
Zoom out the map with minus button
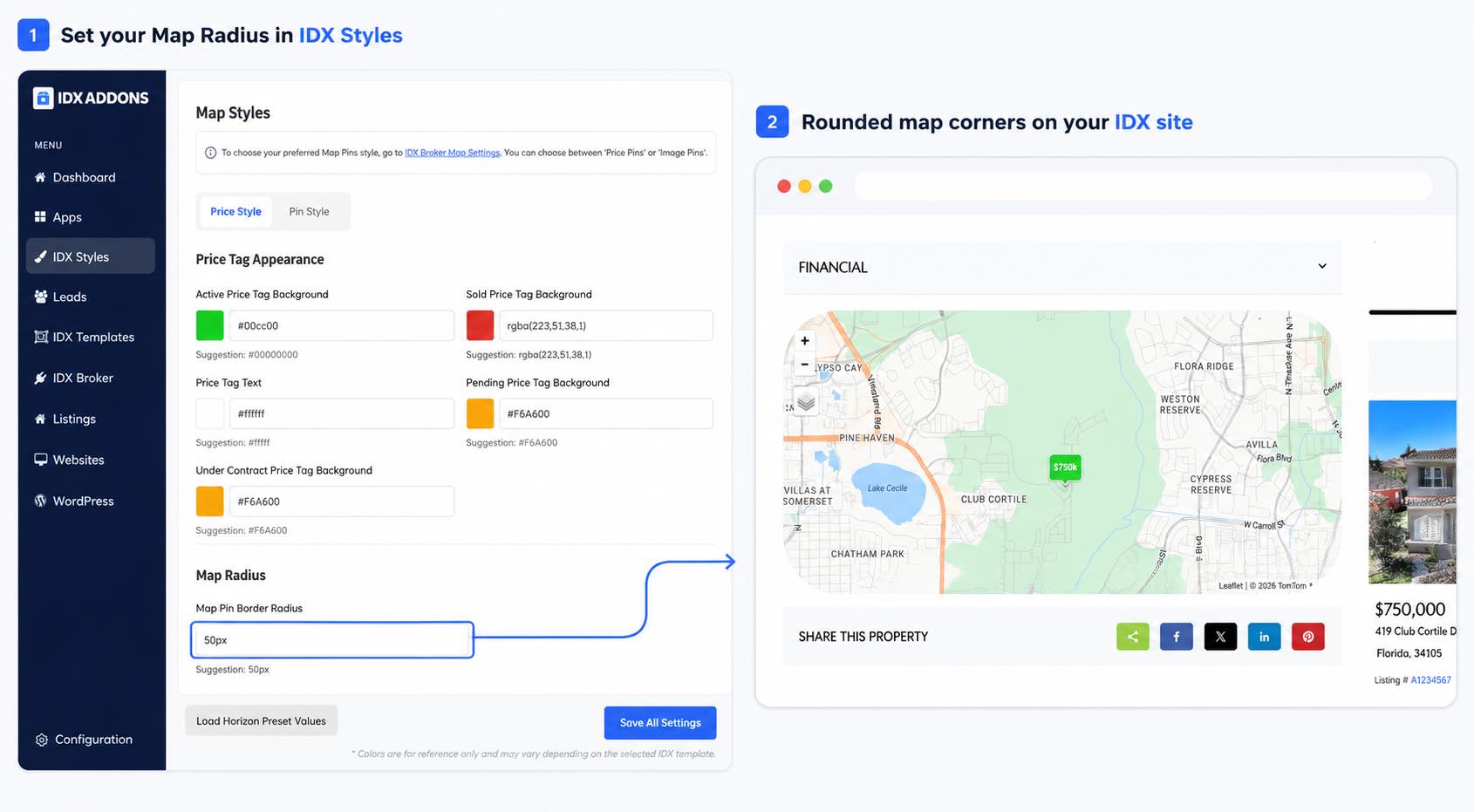(805, 364)
